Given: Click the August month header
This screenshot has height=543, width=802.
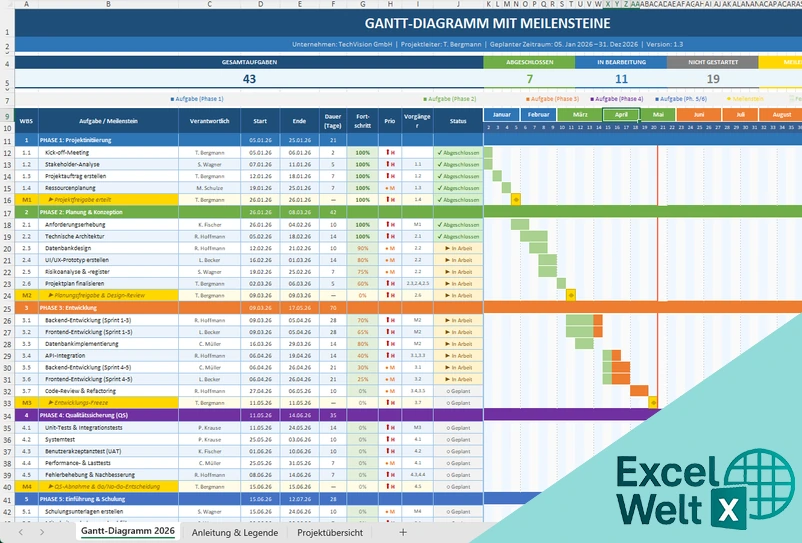Looking at the screenshot, I should [782, 115].
